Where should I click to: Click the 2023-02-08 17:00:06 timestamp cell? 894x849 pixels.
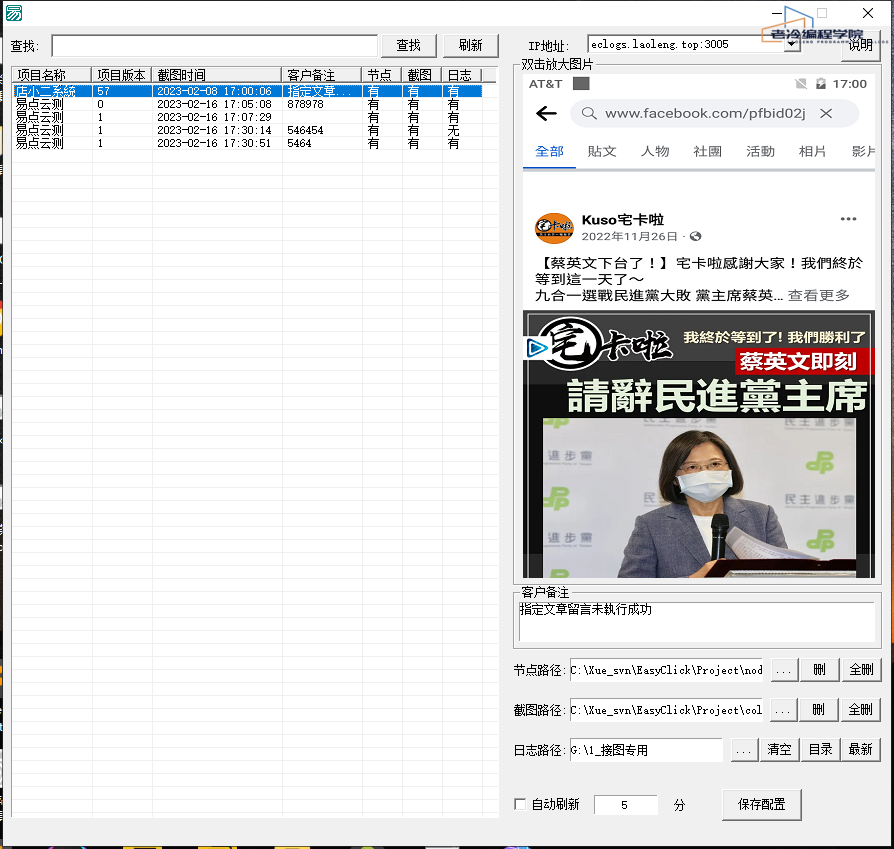pos(214,91)
